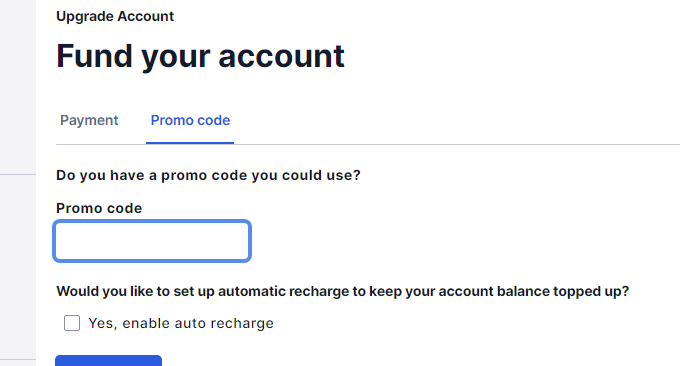The height and width of the screenshot is (366, 680).
Task: Click the automatic recharge question text
Action: coord(343,291)
